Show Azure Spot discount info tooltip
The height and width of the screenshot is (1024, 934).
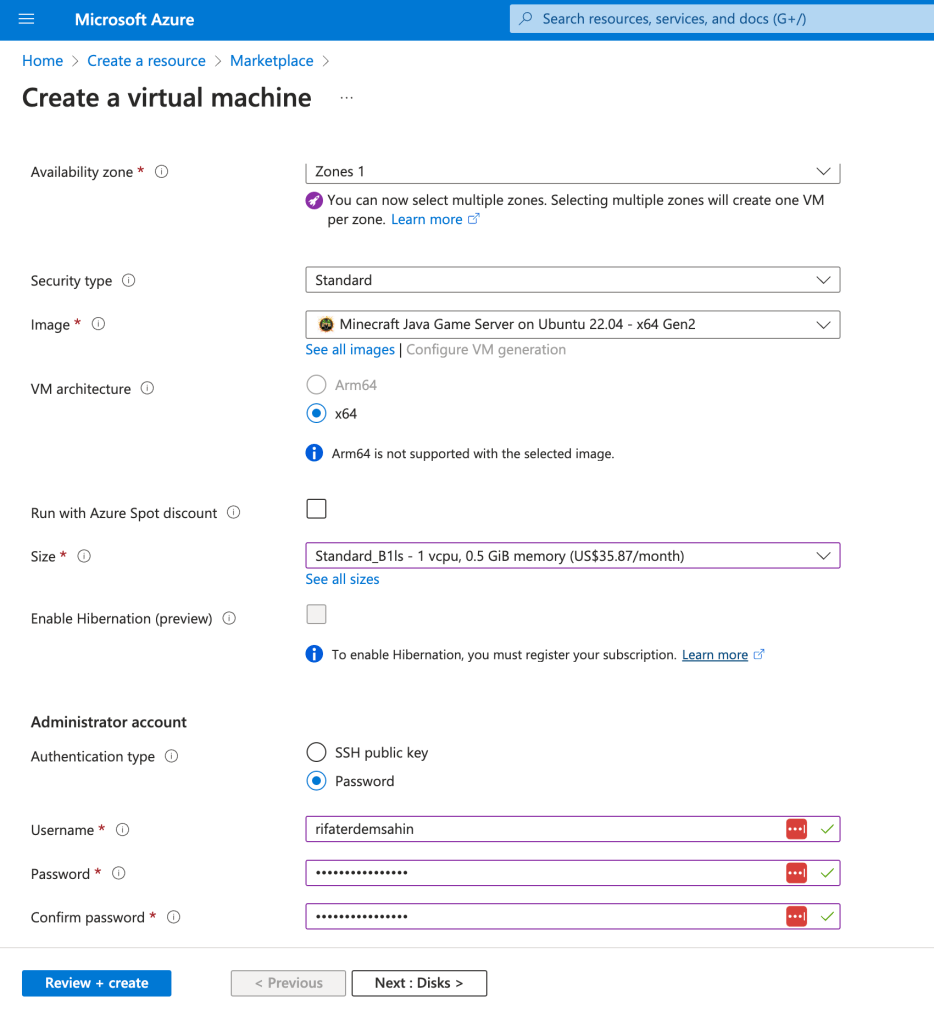(x=233, y=513)
